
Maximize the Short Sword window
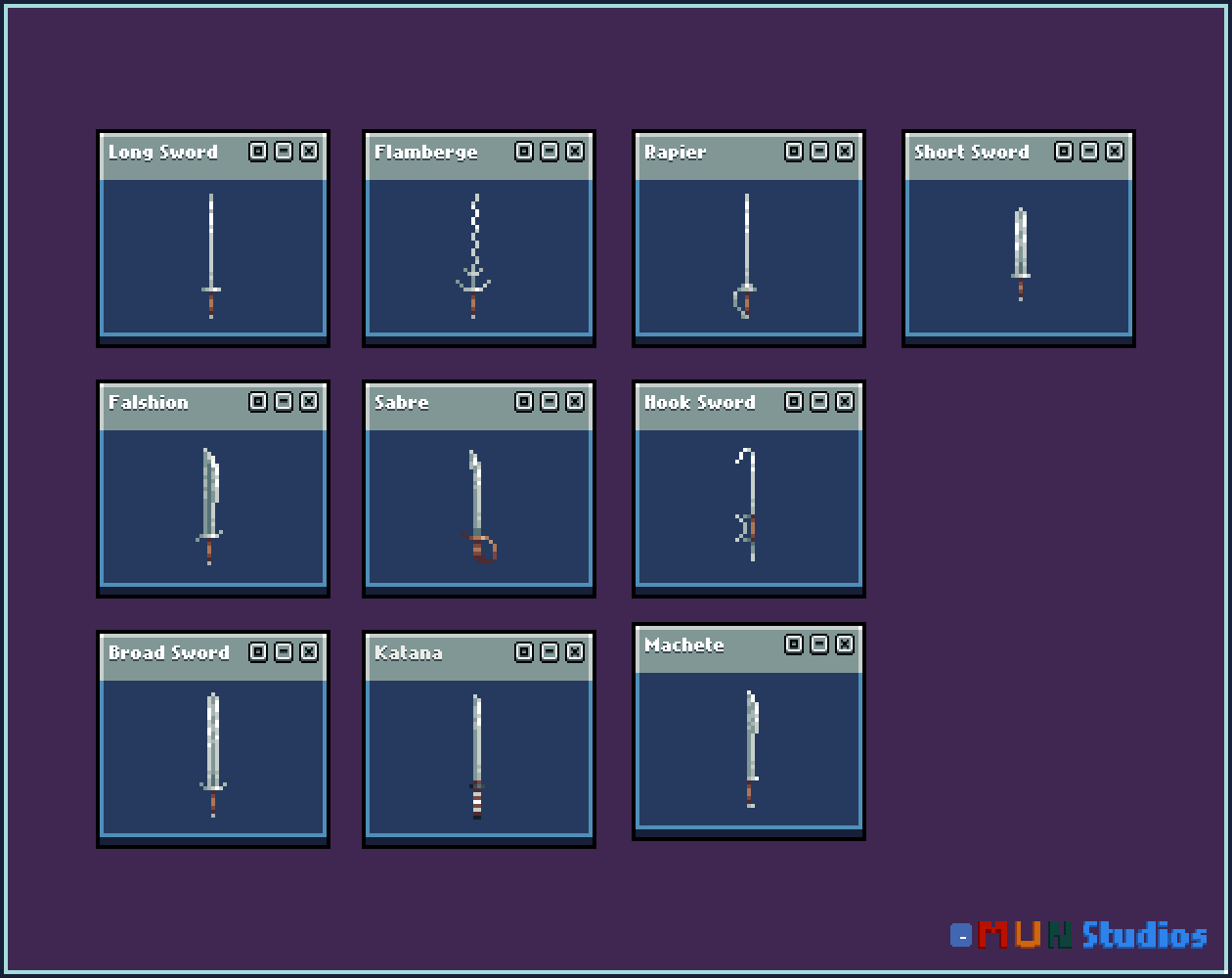coord(1062,152)
